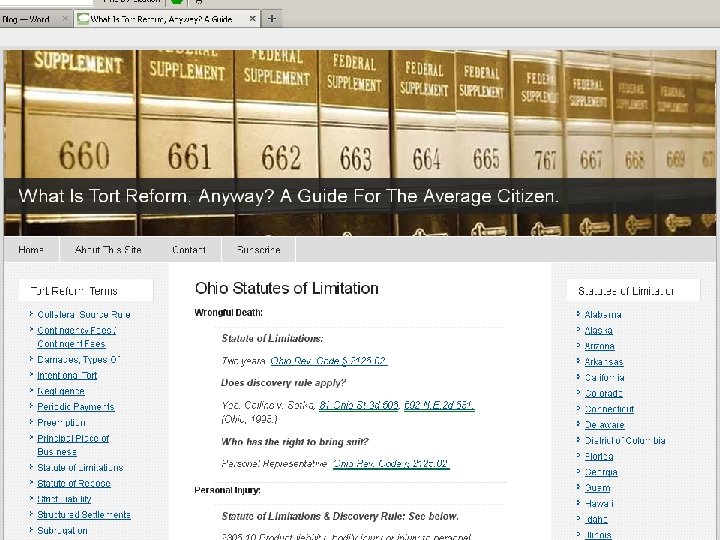Open the Preemption term
The width and height of the screenshot is (720, 540).
pyautogui.click(x=61, y=422)
